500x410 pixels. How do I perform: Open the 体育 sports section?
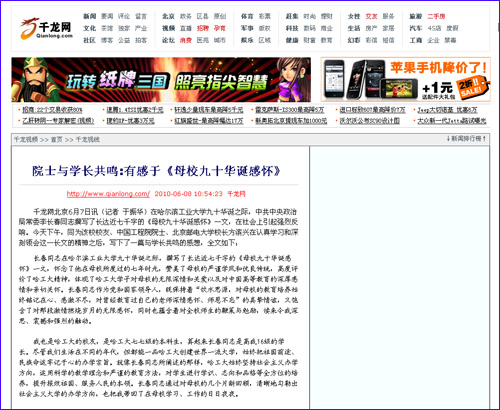tap(247, 16)
